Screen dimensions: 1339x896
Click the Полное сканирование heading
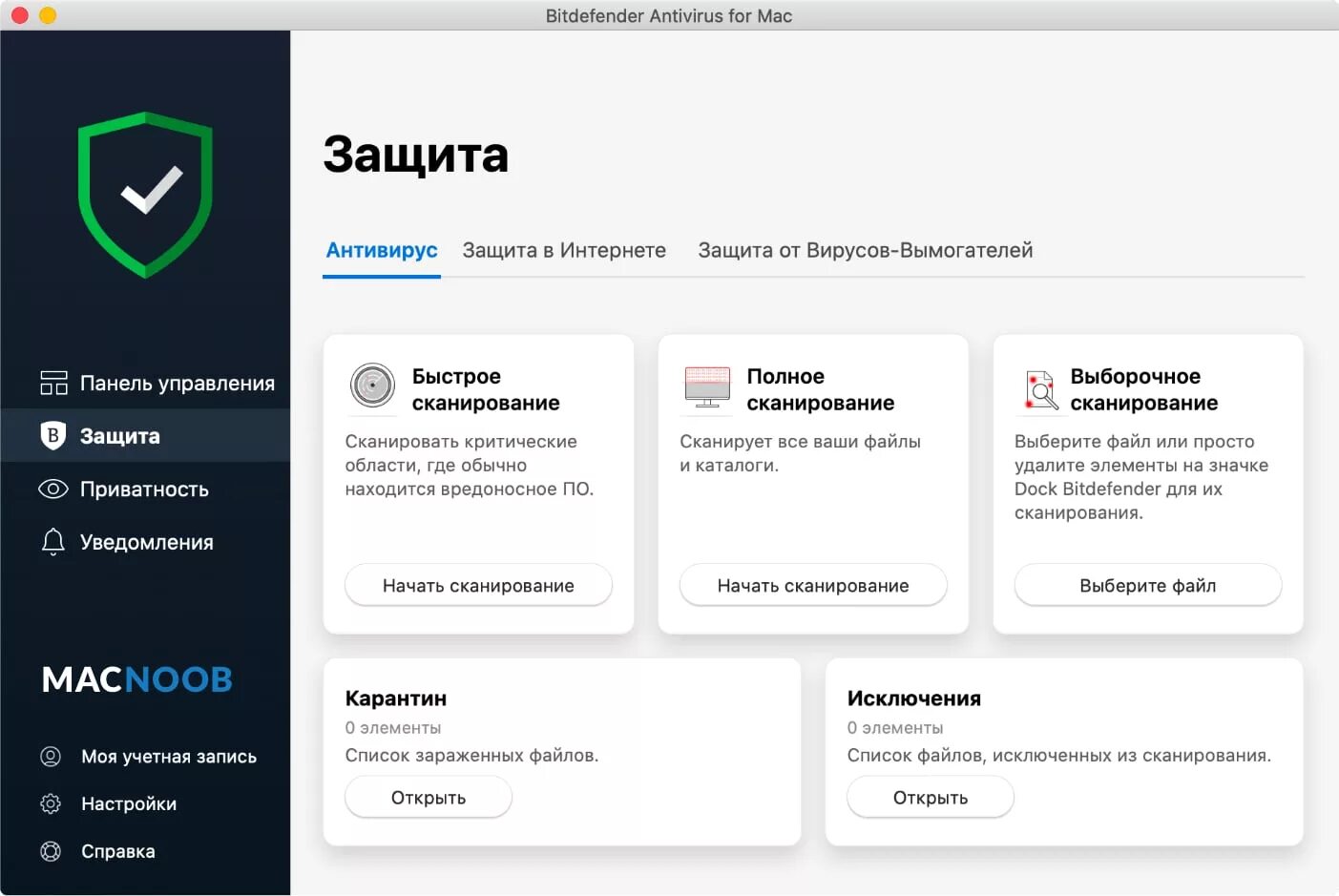(x=821, y=389)
